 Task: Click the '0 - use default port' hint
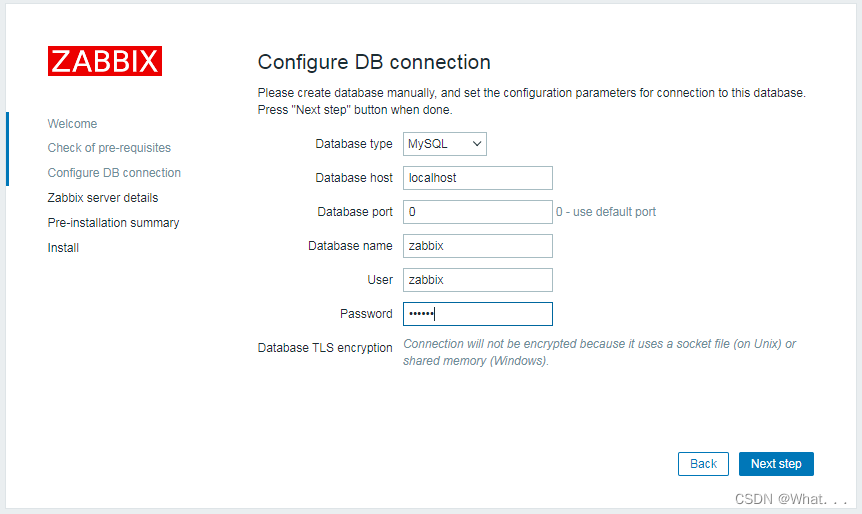tap(606, 212)
